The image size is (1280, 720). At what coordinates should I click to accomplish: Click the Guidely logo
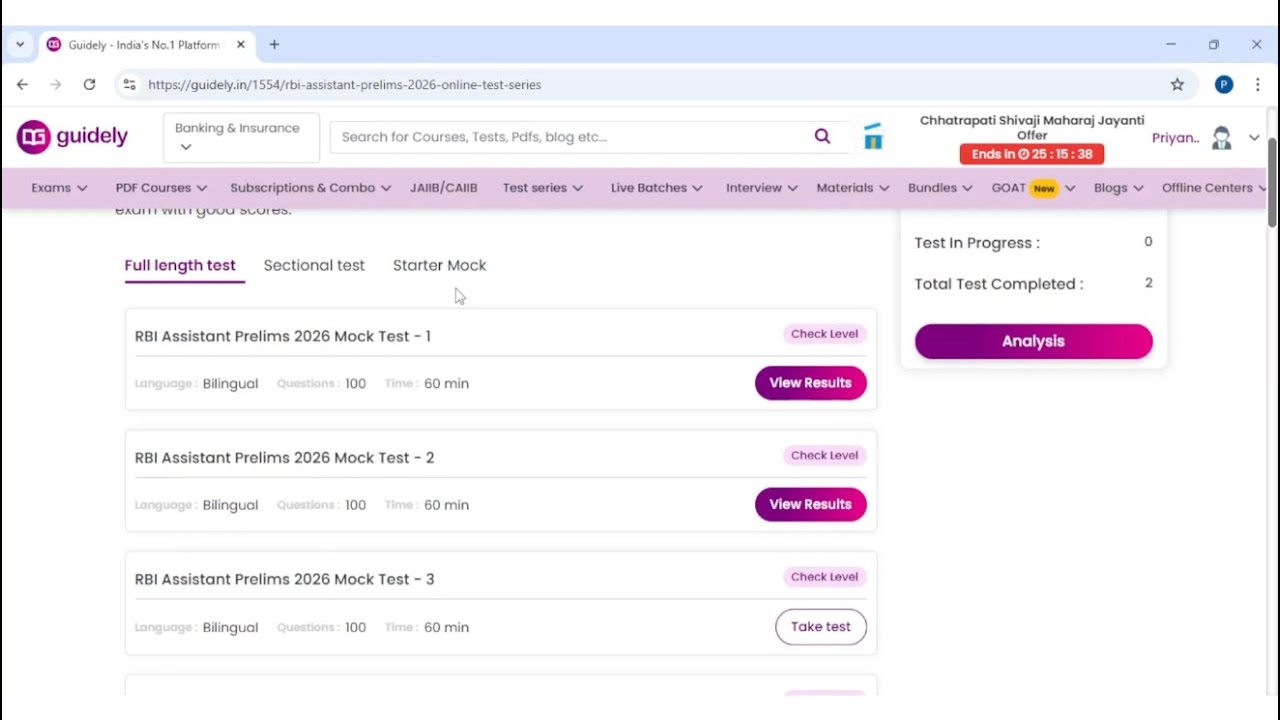(72, 137)
